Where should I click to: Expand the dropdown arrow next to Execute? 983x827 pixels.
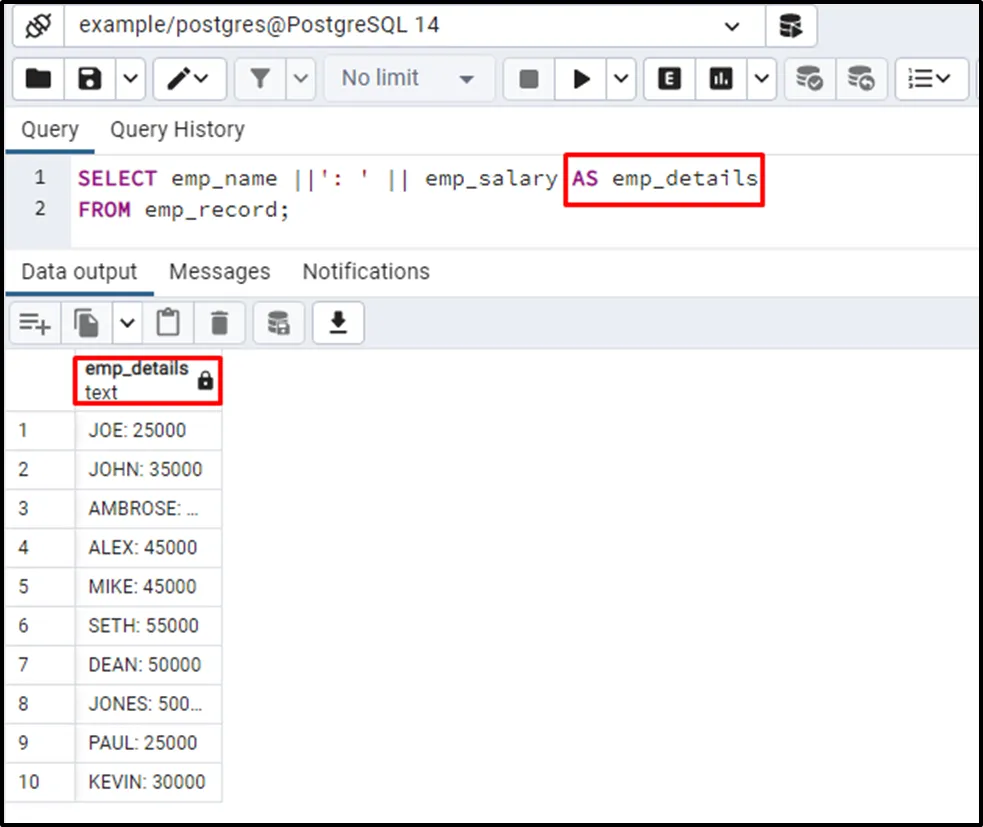(620, 79)
